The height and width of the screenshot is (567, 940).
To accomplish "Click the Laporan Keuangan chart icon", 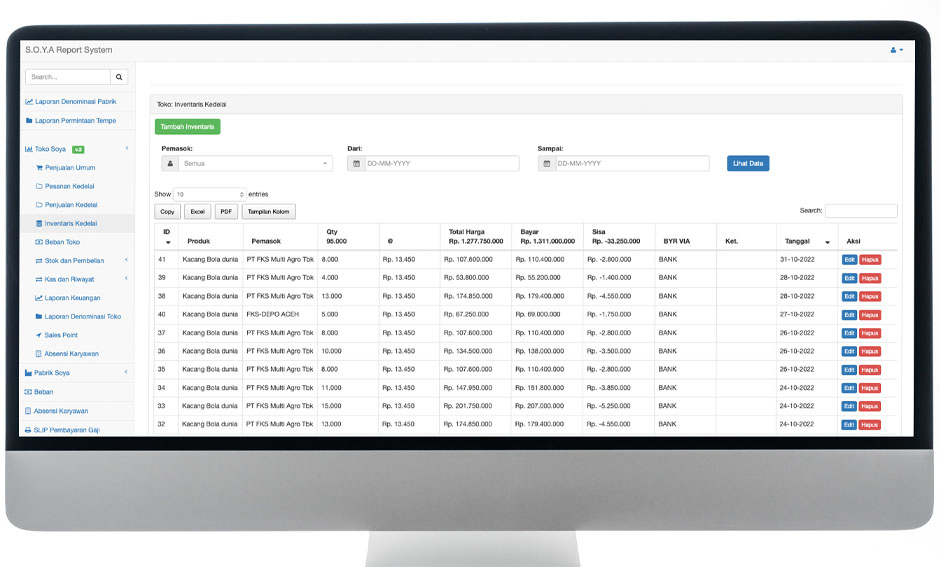I will coord(39,298).
